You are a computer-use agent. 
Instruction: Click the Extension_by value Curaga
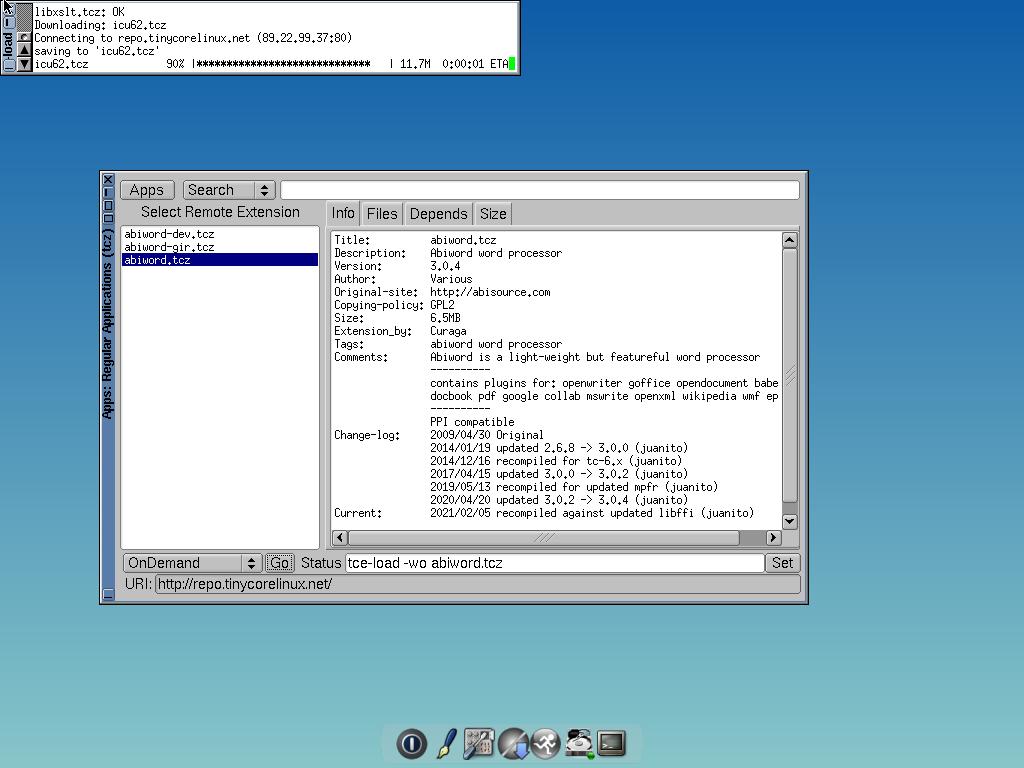(448, 331)
